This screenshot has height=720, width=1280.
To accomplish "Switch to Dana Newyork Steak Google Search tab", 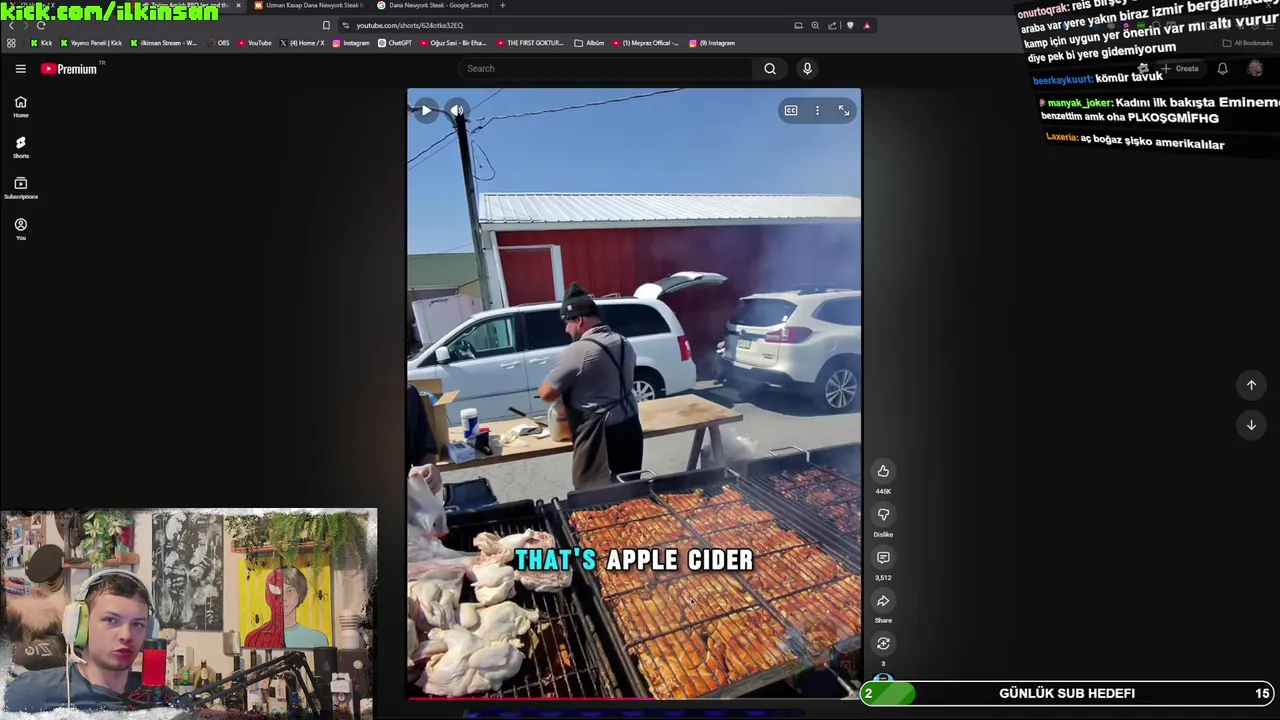I will [x=433, y=5].
